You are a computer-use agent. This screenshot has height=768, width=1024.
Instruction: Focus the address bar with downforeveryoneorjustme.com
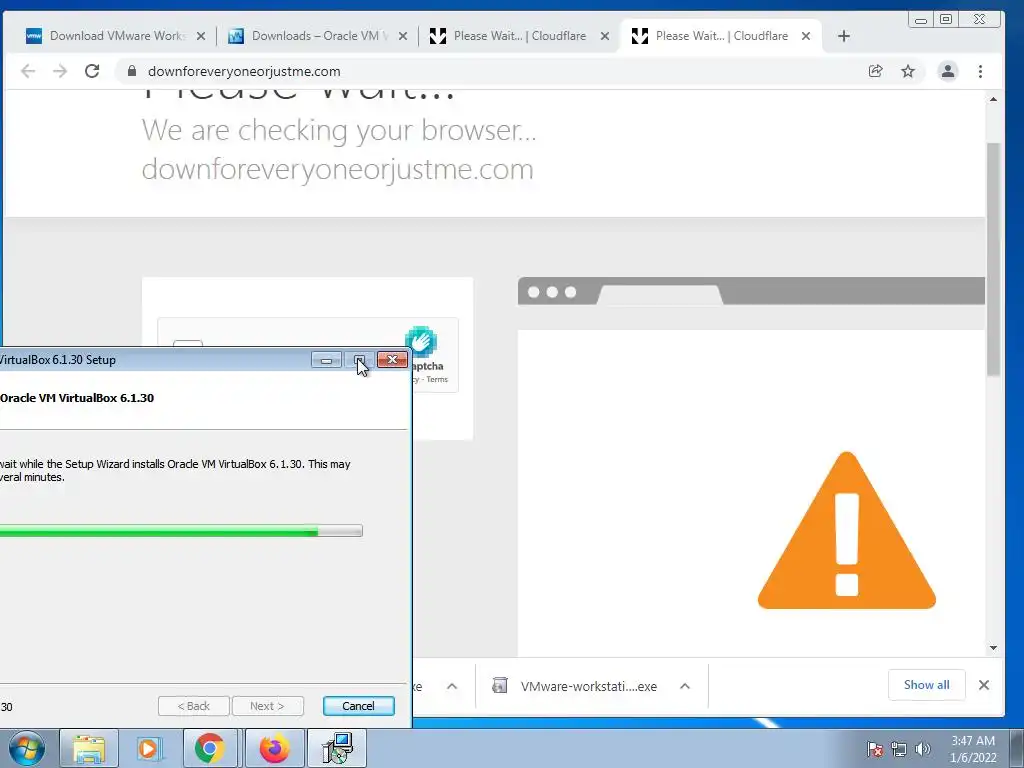490,71
